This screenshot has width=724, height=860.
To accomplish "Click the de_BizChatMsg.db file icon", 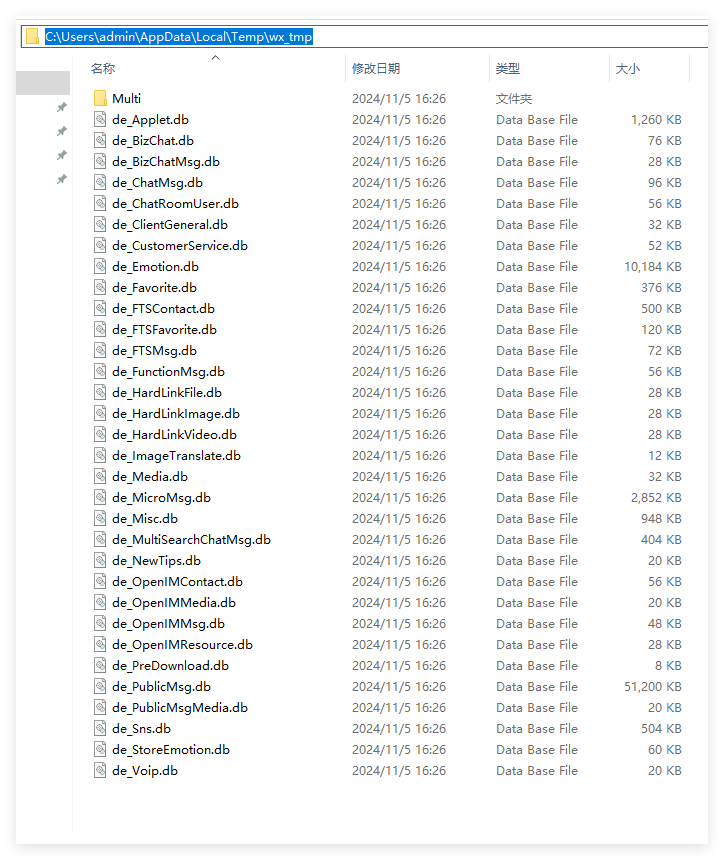I will (x=100, y=161).
